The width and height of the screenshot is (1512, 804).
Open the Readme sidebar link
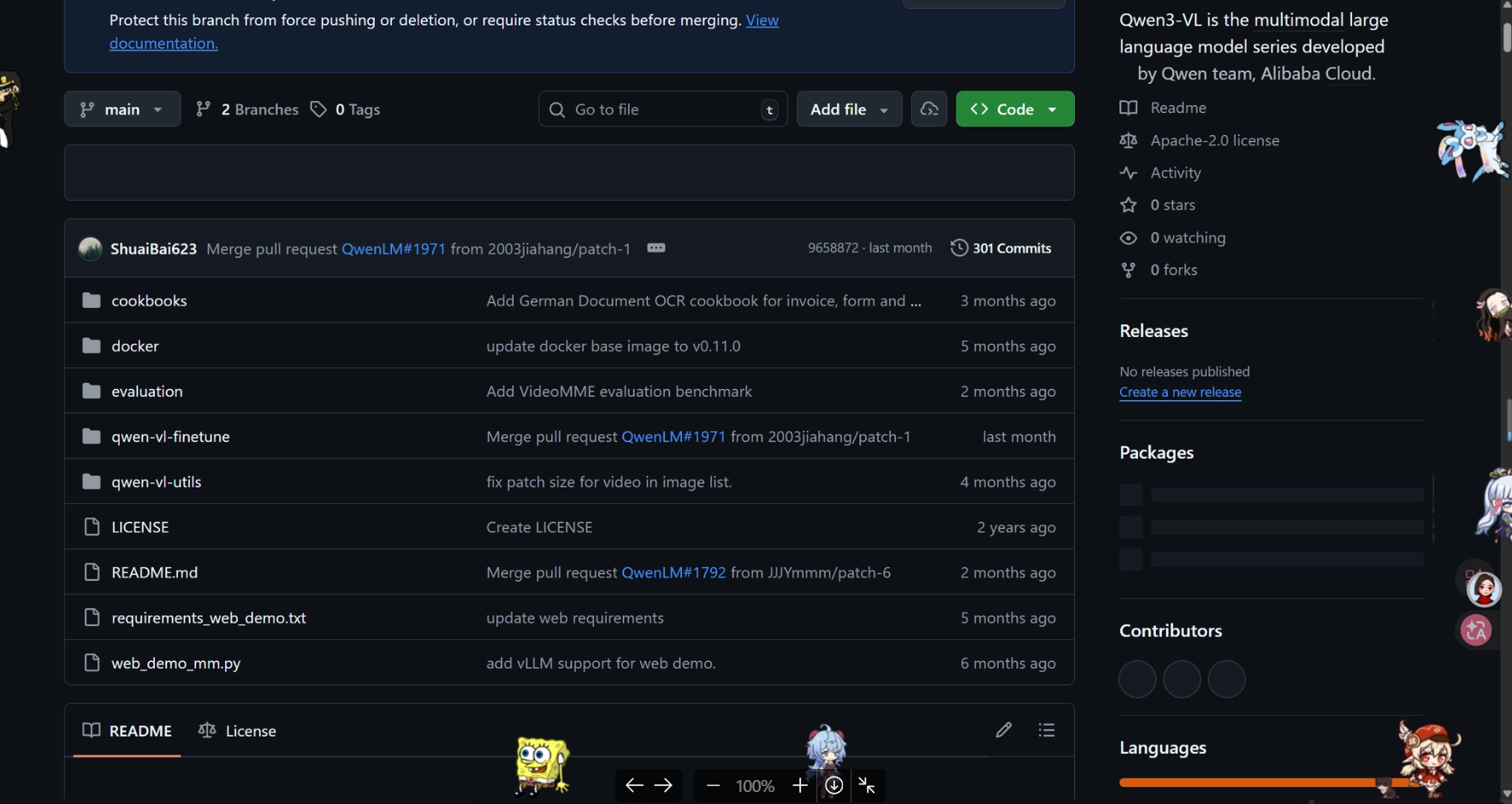pyautogui.click(x=1164, y=108)
